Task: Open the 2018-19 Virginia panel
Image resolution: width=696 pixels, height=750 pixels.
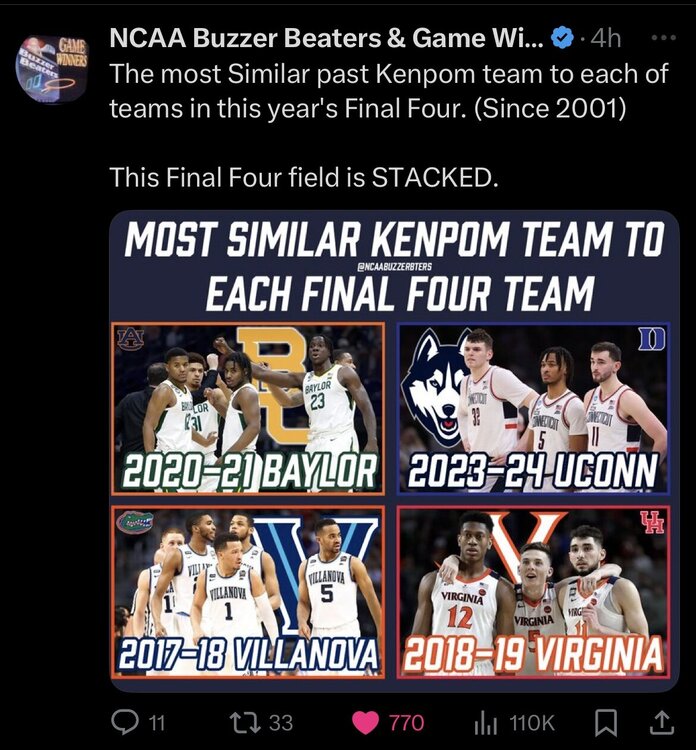Action: (533, 592)
